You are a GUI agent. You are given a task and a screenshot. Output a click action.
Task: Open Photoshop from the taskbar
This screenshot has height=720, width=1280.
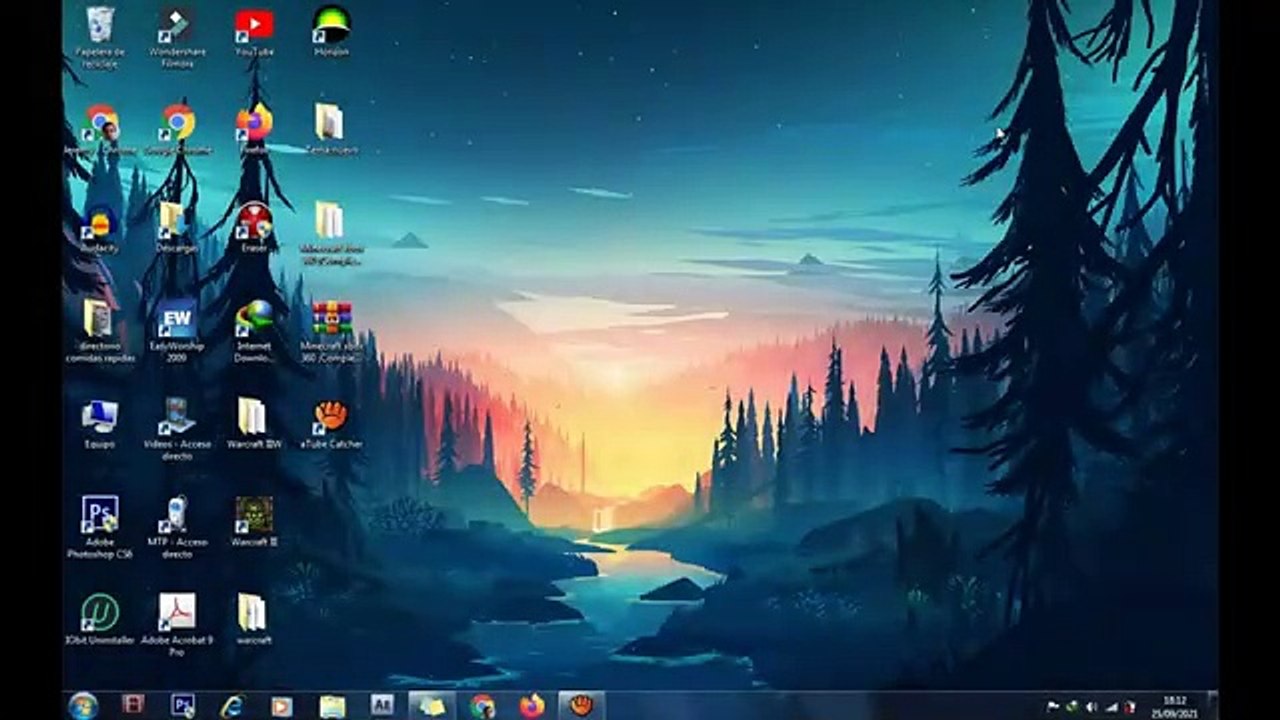[x=182, y=705]
